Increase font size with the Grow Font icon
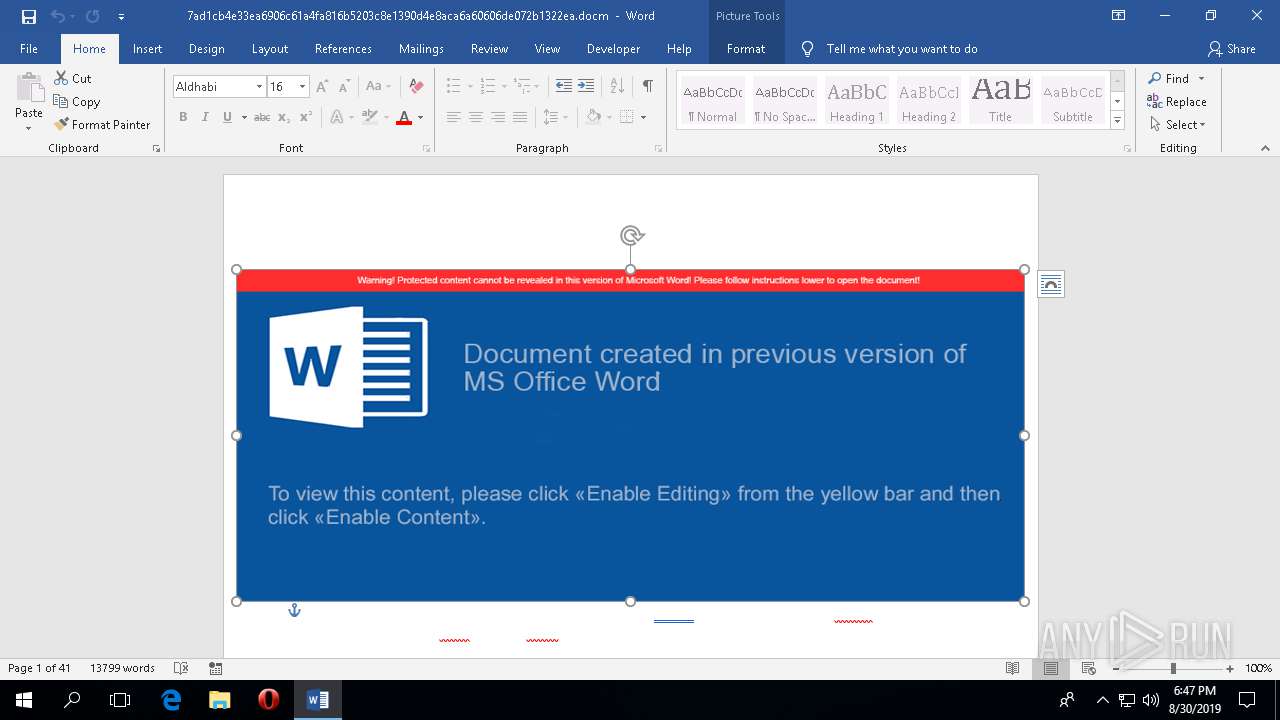 point(322,87)
